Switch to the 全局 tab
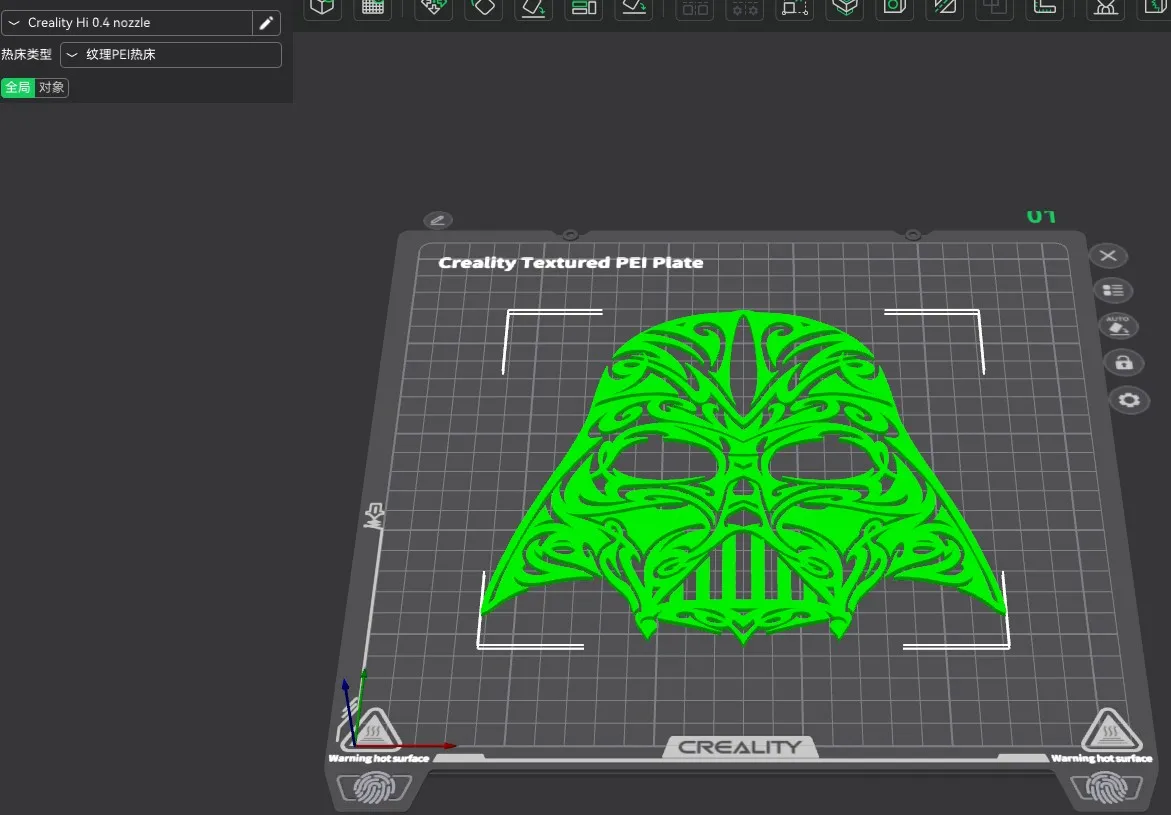The image size is (1171, 815). click(x=18, y=87)
